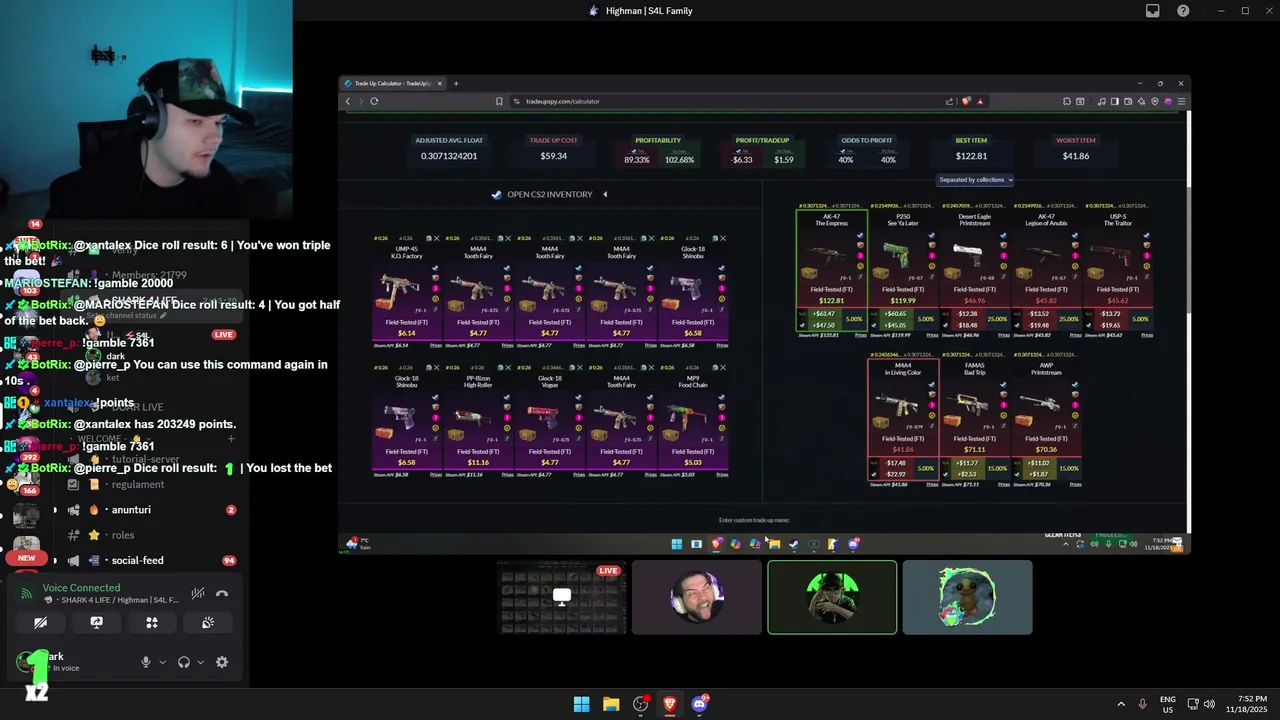Open a new tab in streamed browser

[456, 83]
